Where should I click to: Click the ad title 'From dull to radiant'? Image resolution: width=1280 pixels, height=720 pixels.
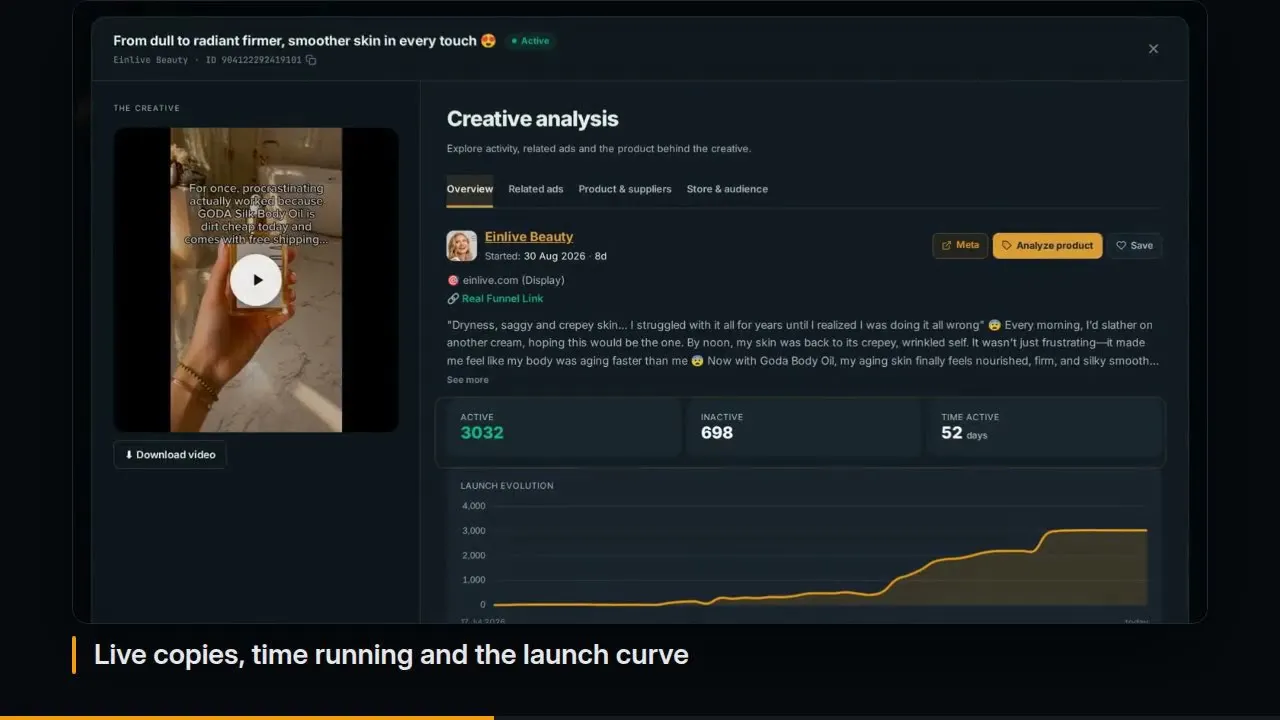pyautogui.click(x=304, y=41)
